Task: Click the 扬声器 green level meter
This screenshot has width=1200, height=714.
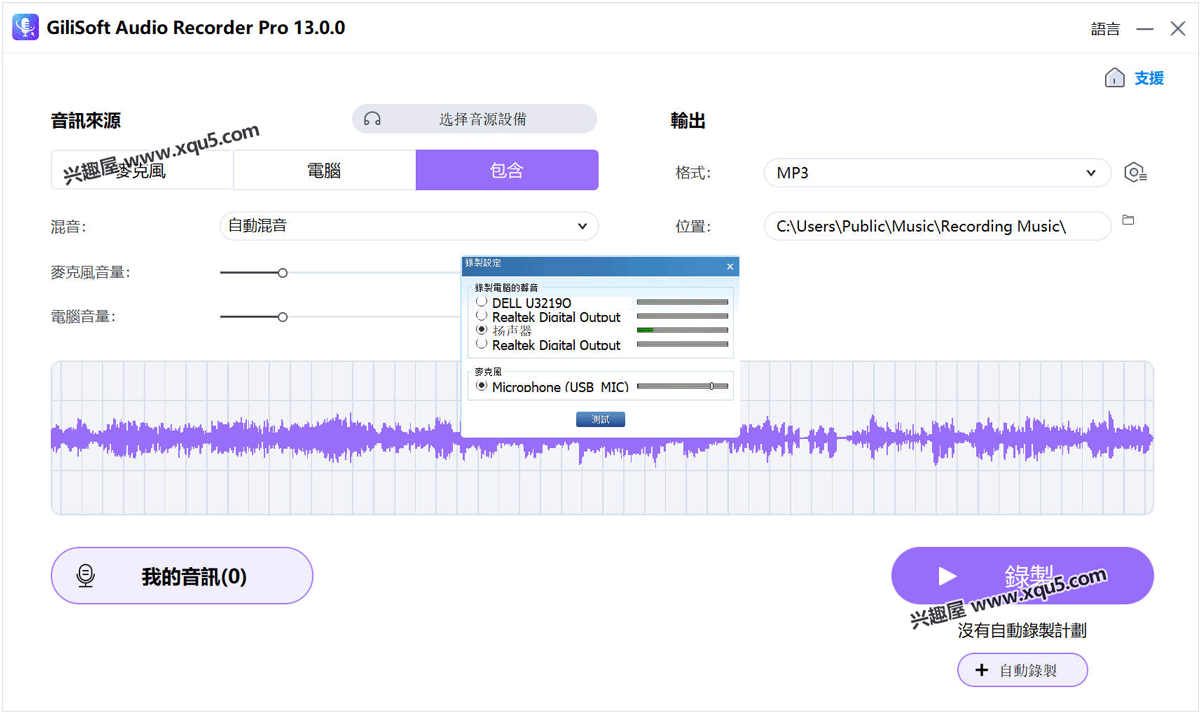Action: 683,330
